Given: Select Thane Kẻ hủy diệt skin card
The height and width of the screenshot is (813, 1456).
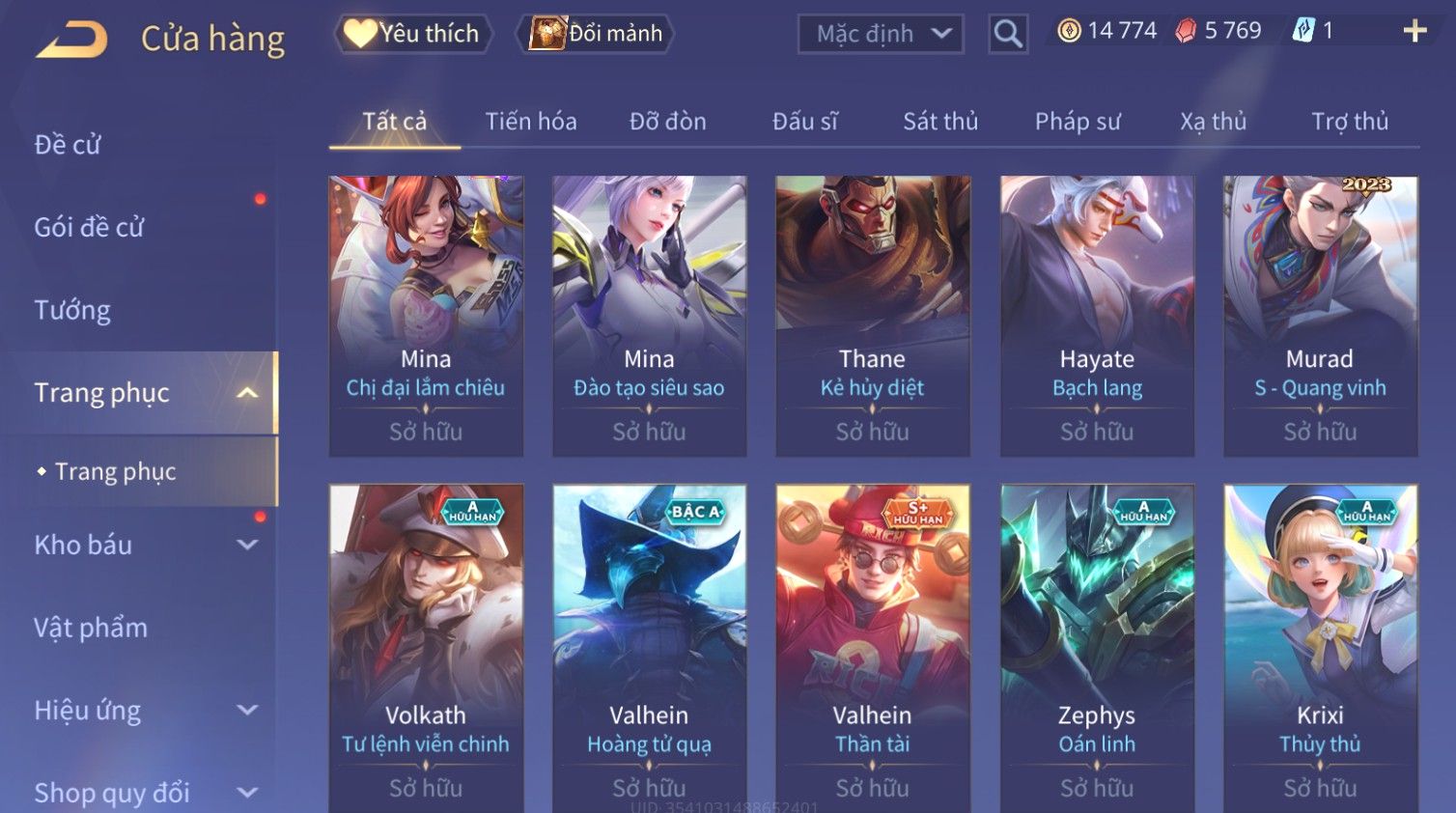Looking at the screenshot, I should point(872,316).
